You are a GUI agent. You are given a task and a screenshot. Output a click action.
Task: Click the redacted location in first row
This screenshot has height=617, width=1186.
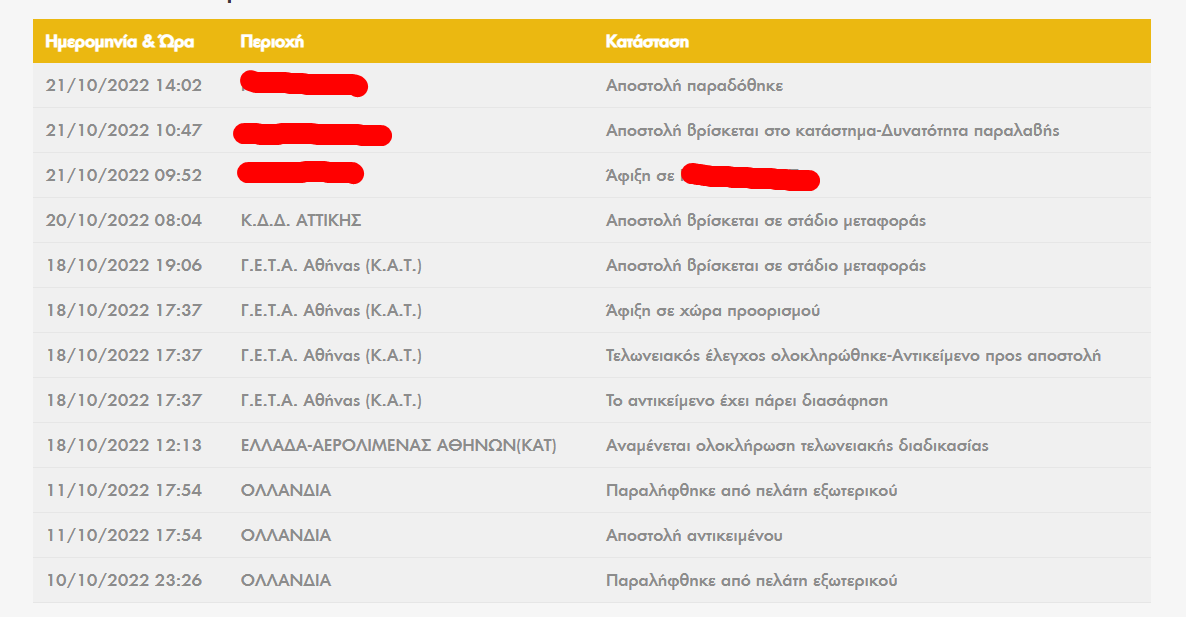[304, 84]
